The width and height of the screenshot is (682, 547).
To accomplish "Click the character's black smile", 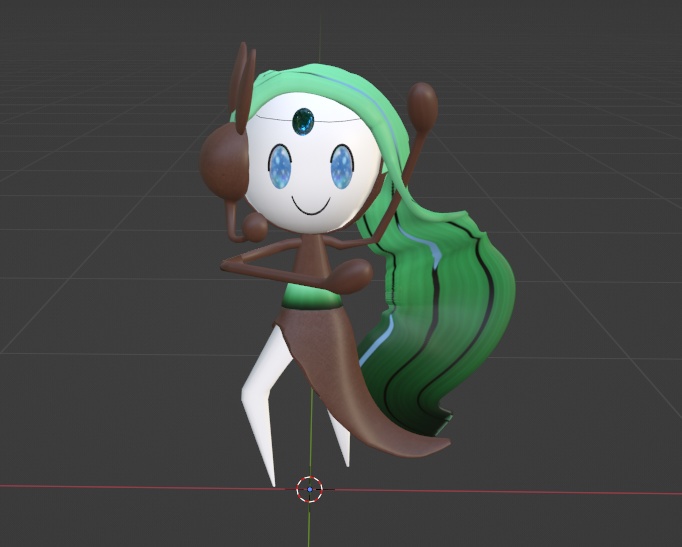I will click(311, 207).
